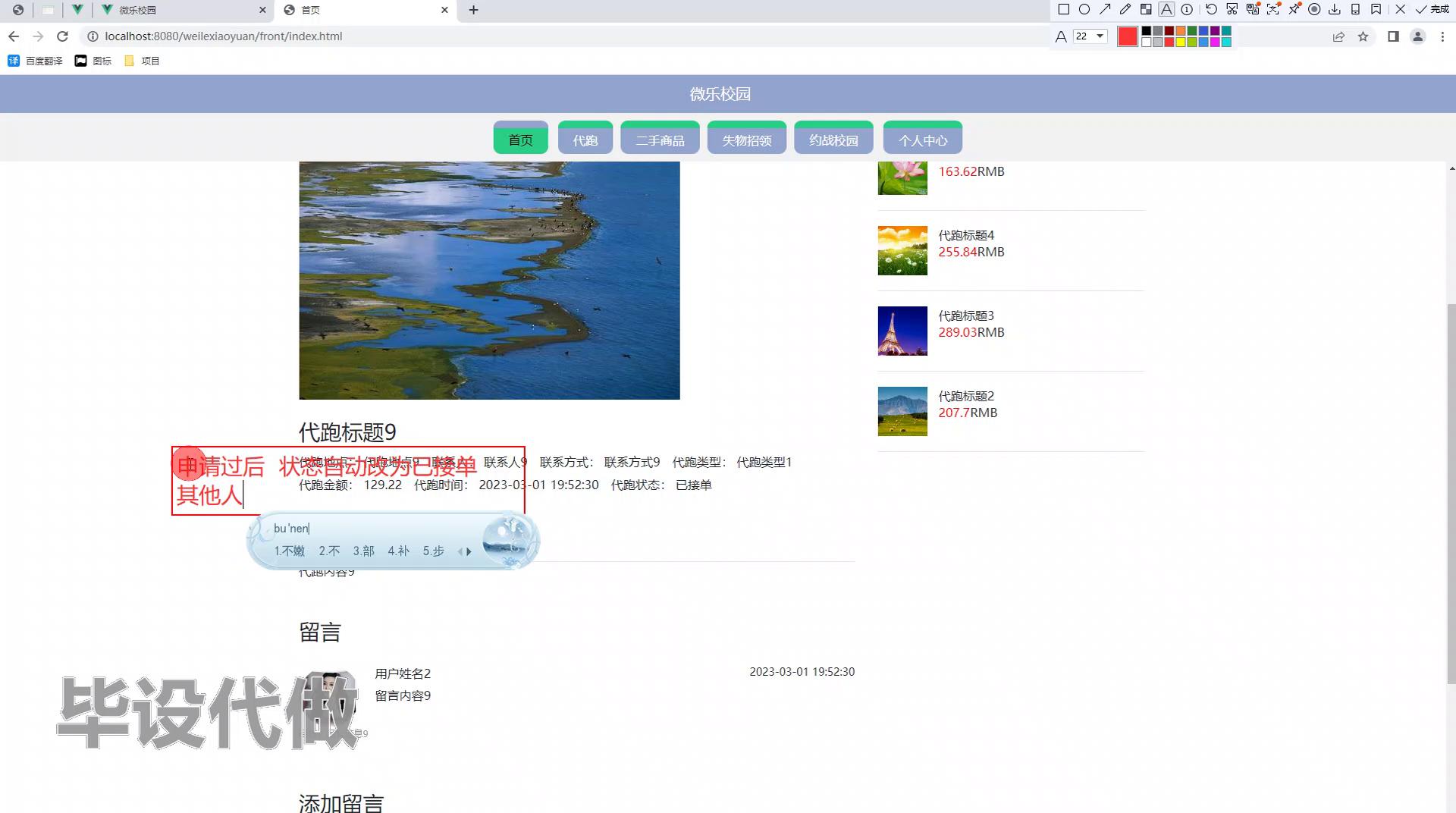Open font size 22 dropdown
1456x813 pixels.
(1090, 36)
